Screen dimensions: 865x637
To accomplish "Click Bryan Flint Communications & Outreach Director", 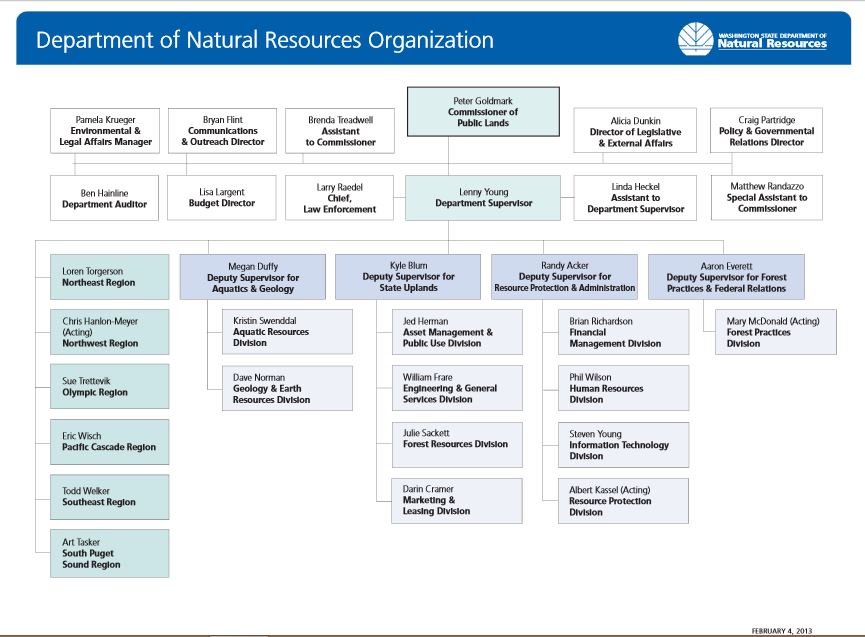I will click(222, 131).
